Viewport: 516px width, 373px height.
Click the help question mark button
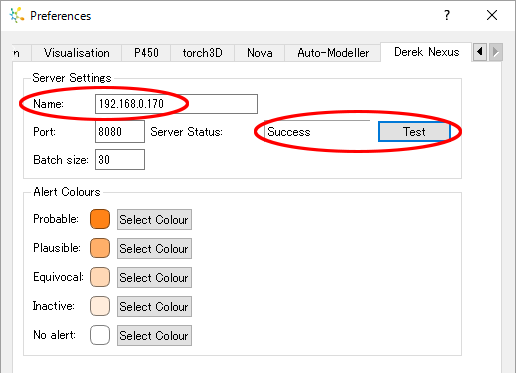(447, 15)
